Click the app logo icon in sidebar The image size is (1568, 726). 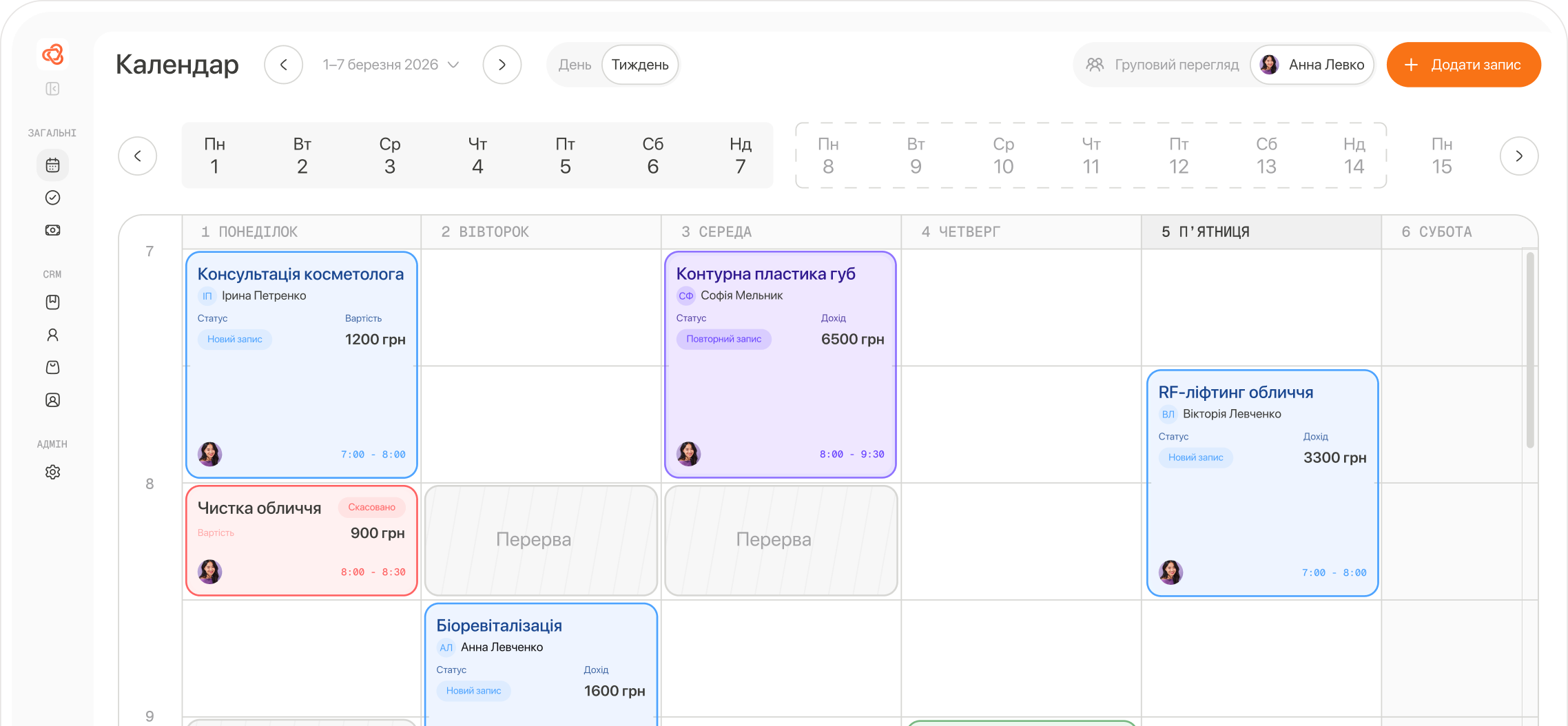pyautogui.click(x=53, y=54)
